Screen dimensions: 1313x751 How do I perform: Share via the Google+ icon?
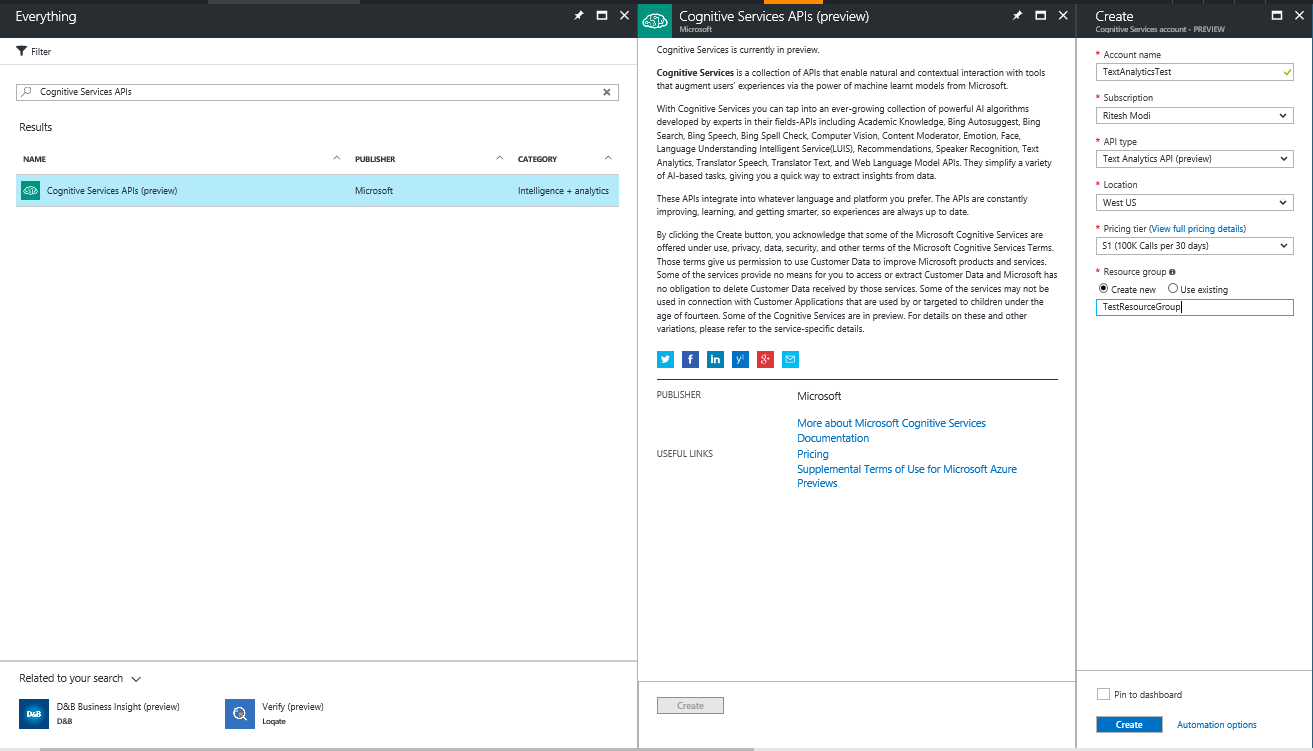(x=765, y=359)
